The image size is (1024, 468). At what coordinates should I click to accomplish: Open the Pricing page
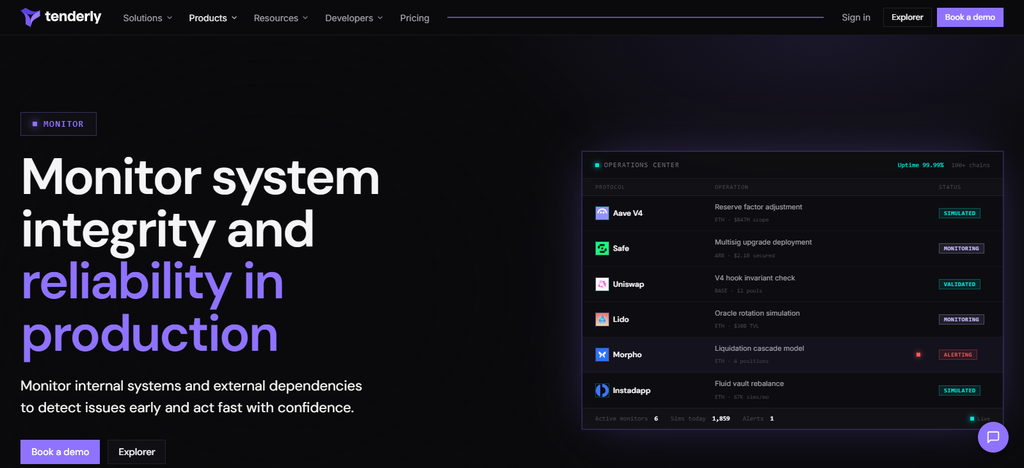tap(415, 18)
